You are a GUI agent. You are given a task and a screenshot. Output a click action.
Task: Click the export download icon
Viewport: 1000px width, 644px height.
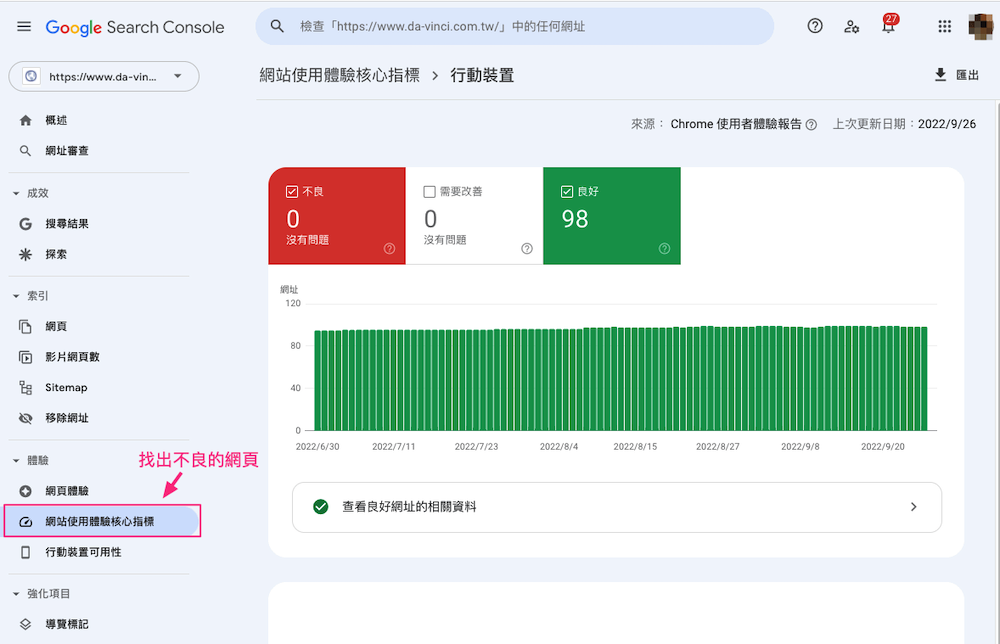click(x=940, y=75)
